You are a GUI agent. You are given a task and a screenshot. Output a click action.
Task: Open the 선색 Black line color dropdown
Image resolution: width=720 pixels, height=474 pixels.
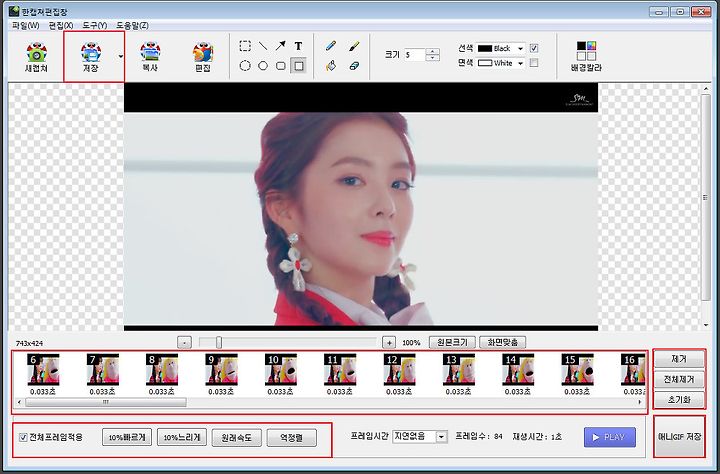520,48
